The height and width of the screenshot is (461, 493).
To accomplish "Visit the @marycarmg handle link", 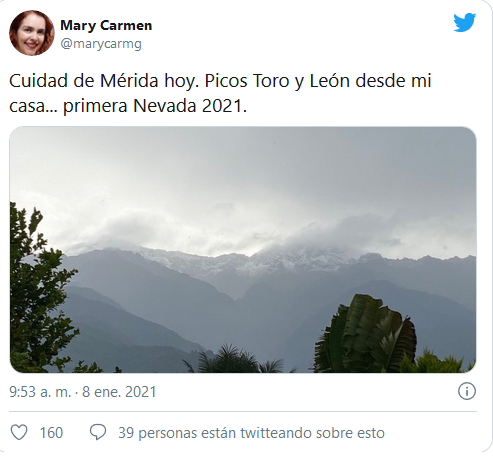I will [101, 44].
